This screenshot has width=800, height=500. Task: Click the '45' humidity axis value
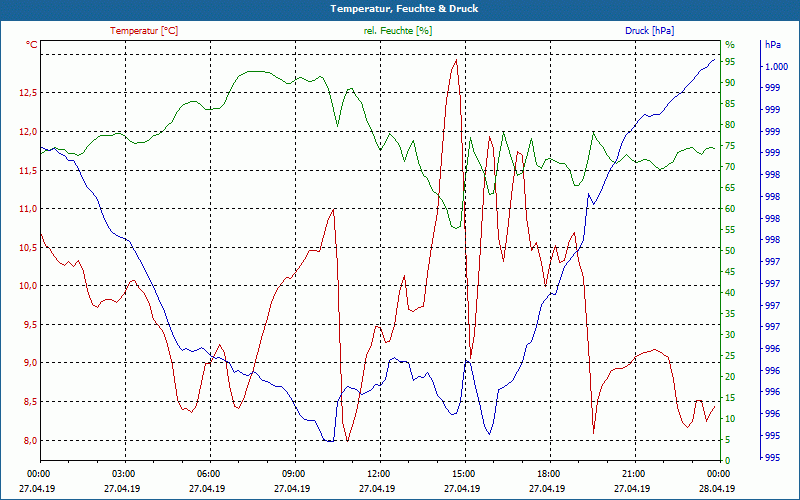pyautogui.click(x=730, y=272)
